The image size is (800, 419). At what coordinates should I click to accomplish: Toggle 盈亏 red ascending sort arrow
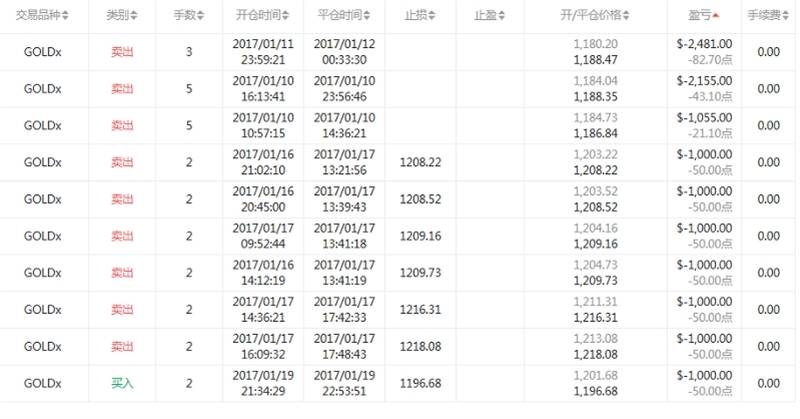715,16
